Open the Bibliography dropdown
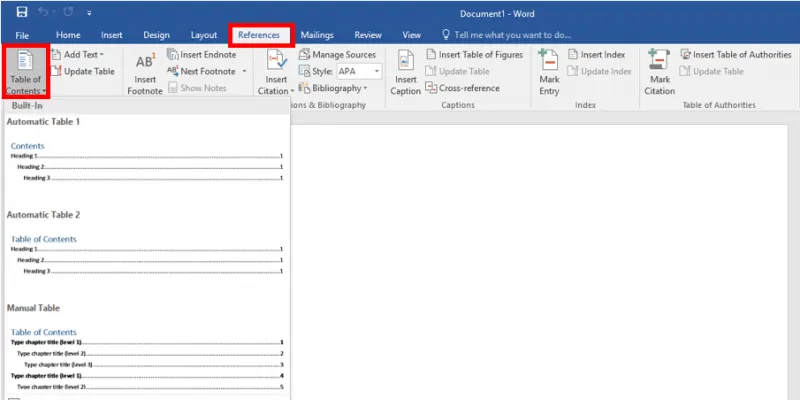Image resolution: width=800 pixels, height=400 pixels. 333,88
